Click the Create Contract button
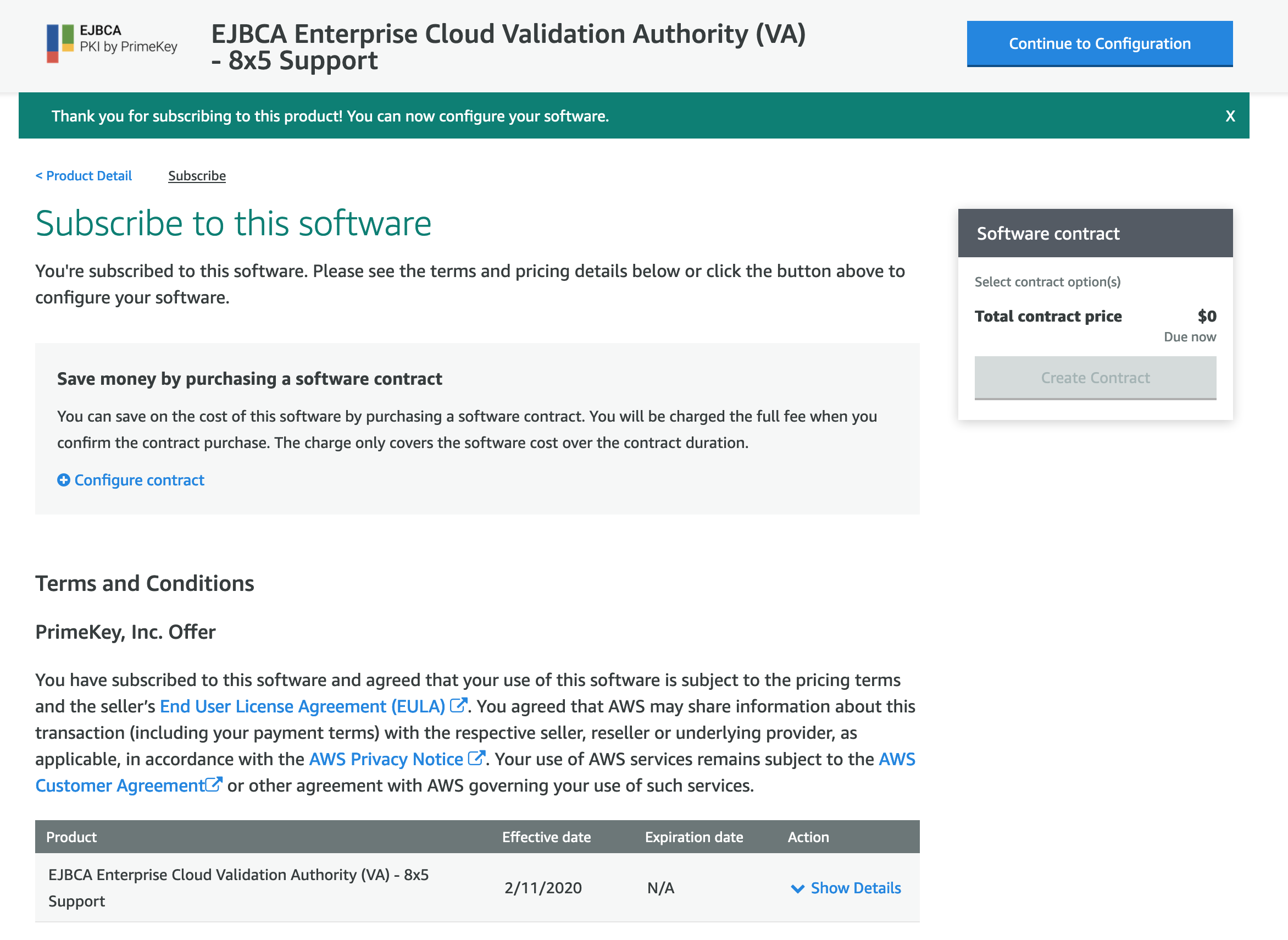1288x940 pixels. tap(1095, 378)
